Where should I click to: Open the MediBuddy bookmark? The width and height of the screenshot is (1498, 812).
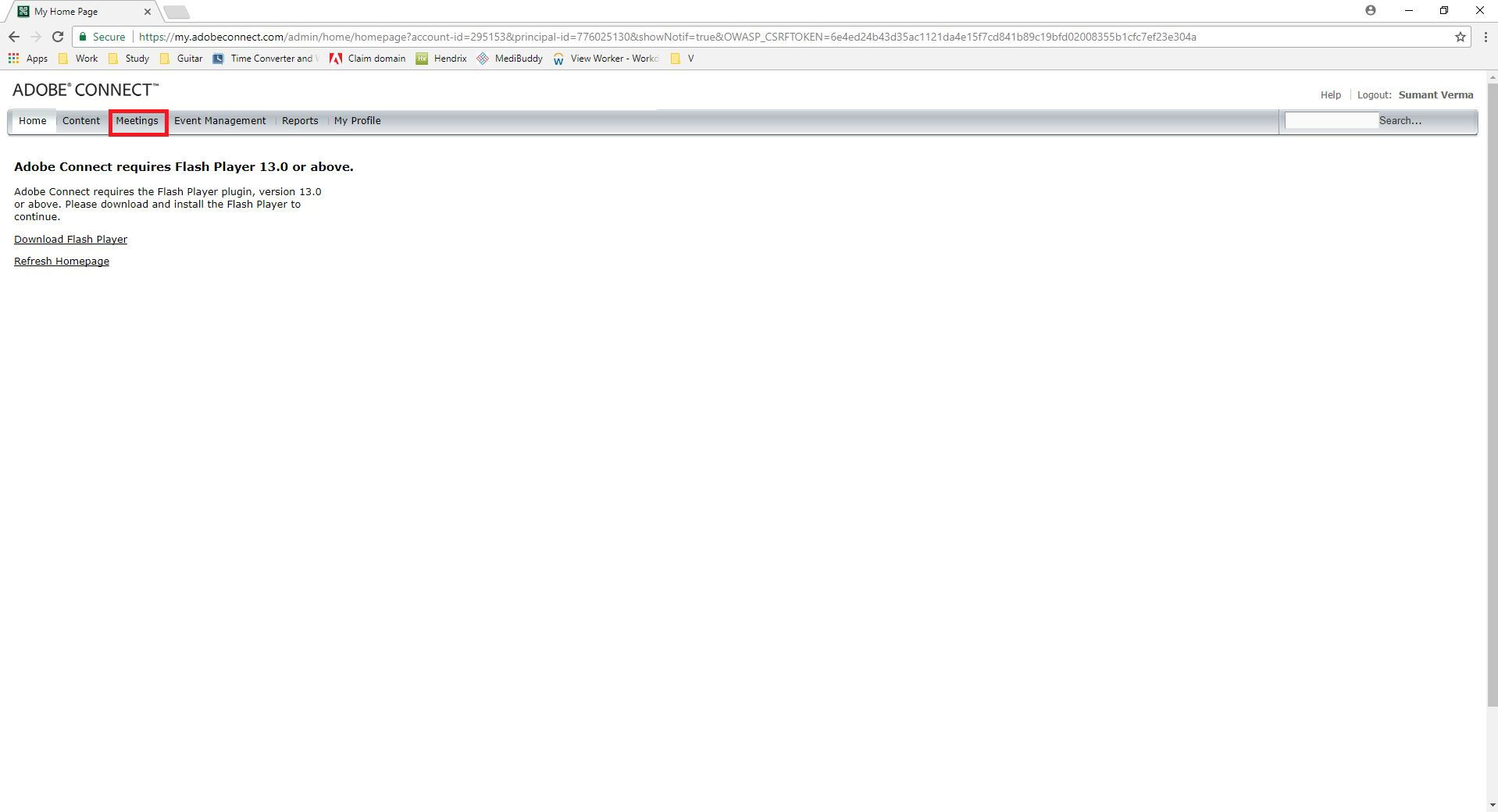click(x=510, y=59)
